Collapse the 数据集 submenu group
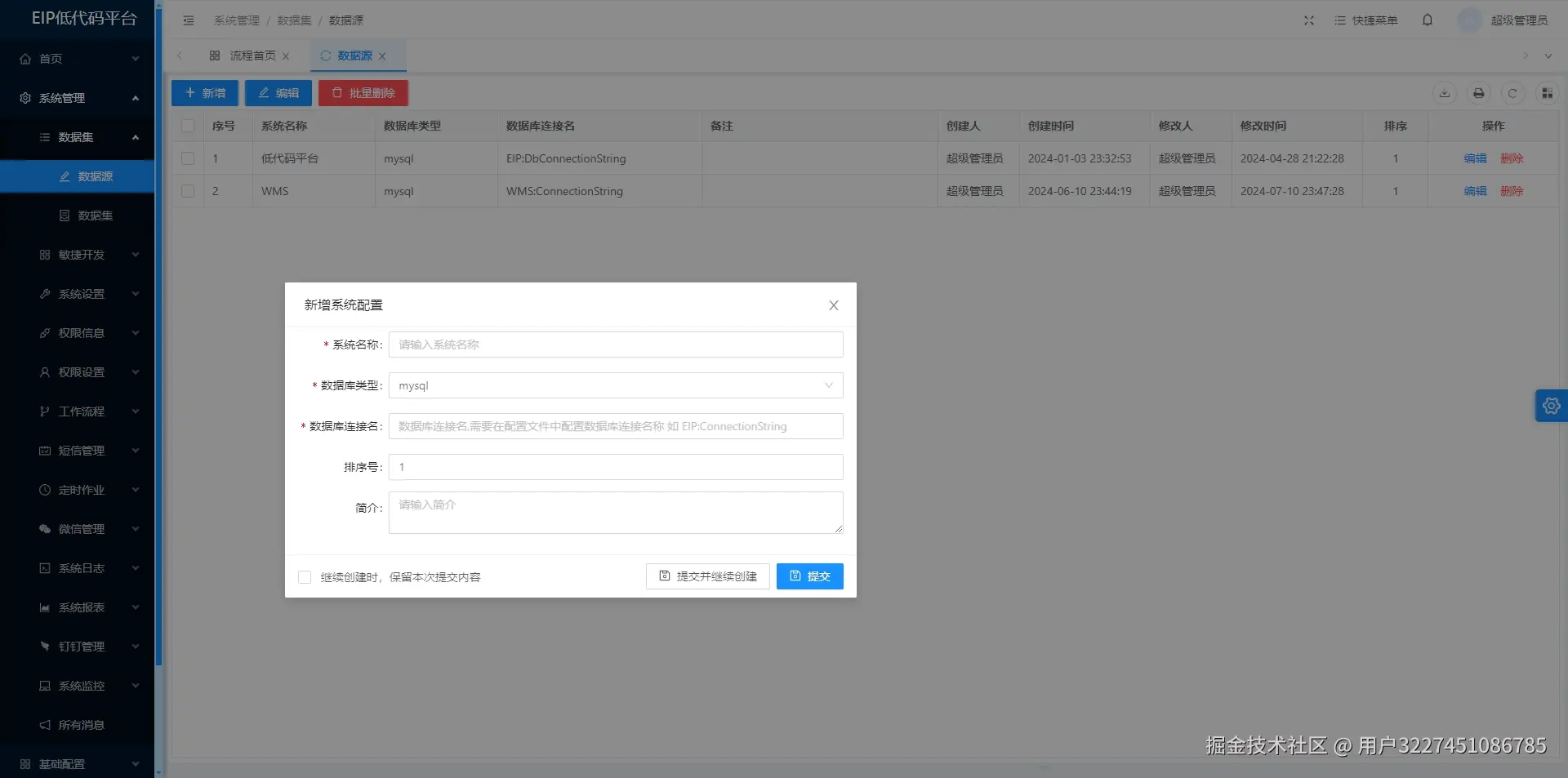The width and height of the screenshot is (1568, 778). pyautogui.click(x=78, y=137)
